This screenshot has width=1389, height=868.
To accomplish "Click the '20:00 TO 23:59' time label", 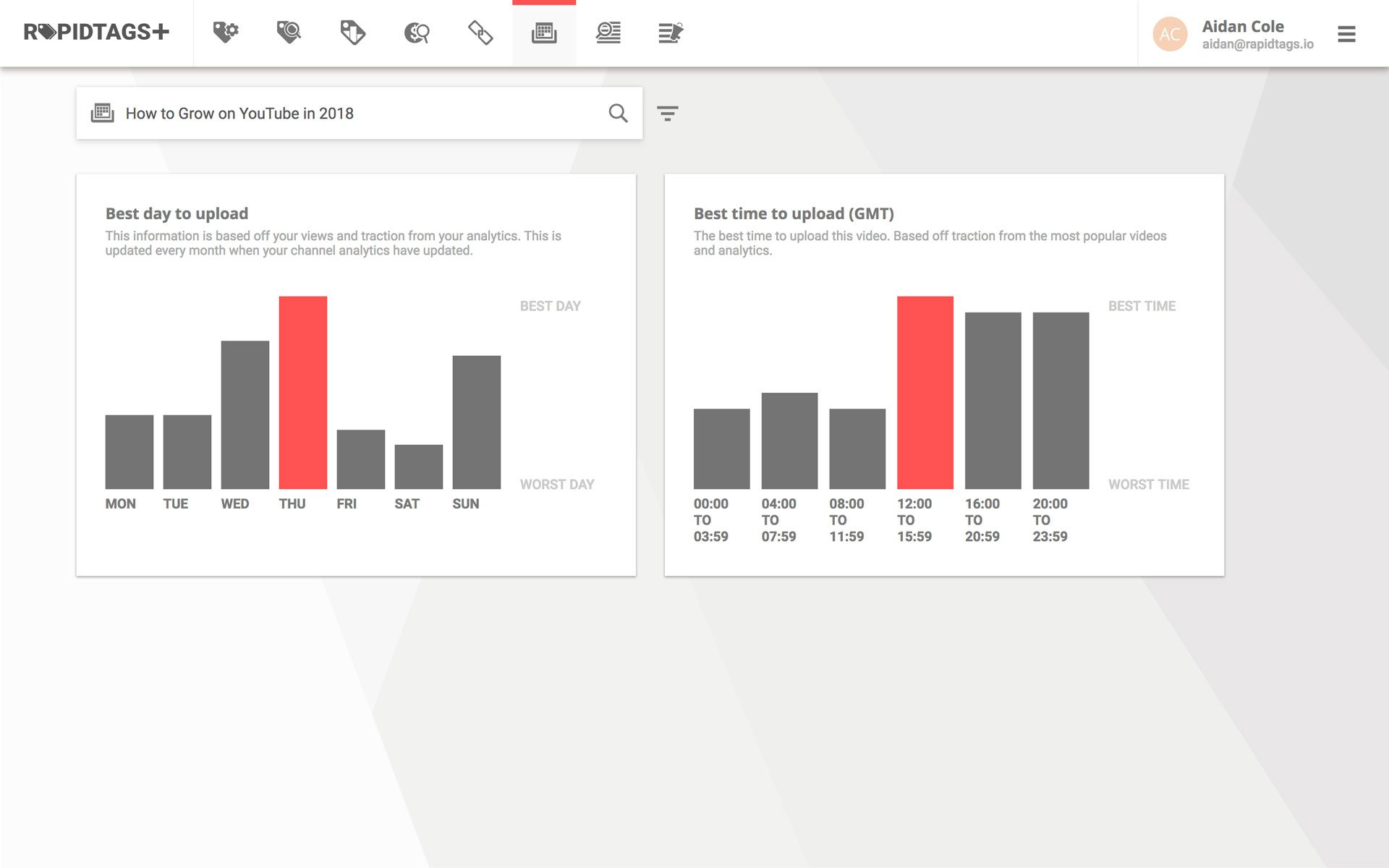I will click(x=1050, y=520).
